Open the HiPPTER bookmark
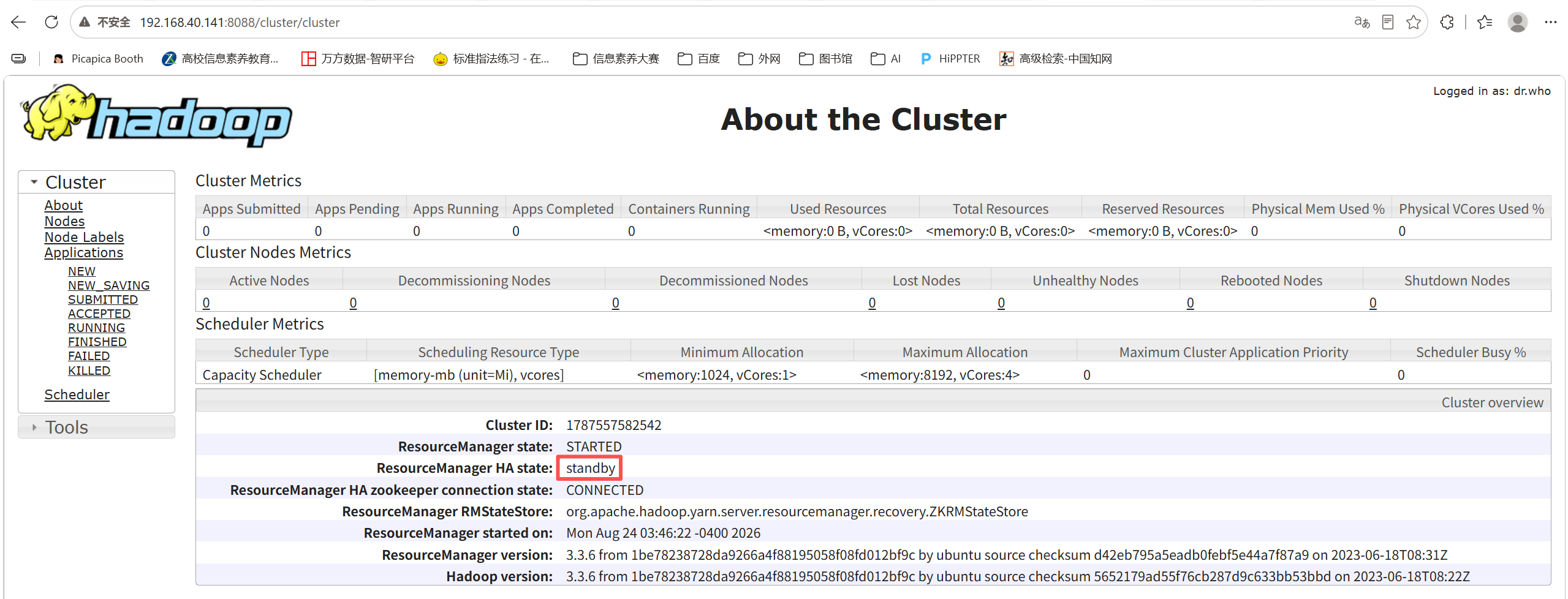The width and height of the screenshot is (1568, 599). pyautogui.click(x=950, y=59)
